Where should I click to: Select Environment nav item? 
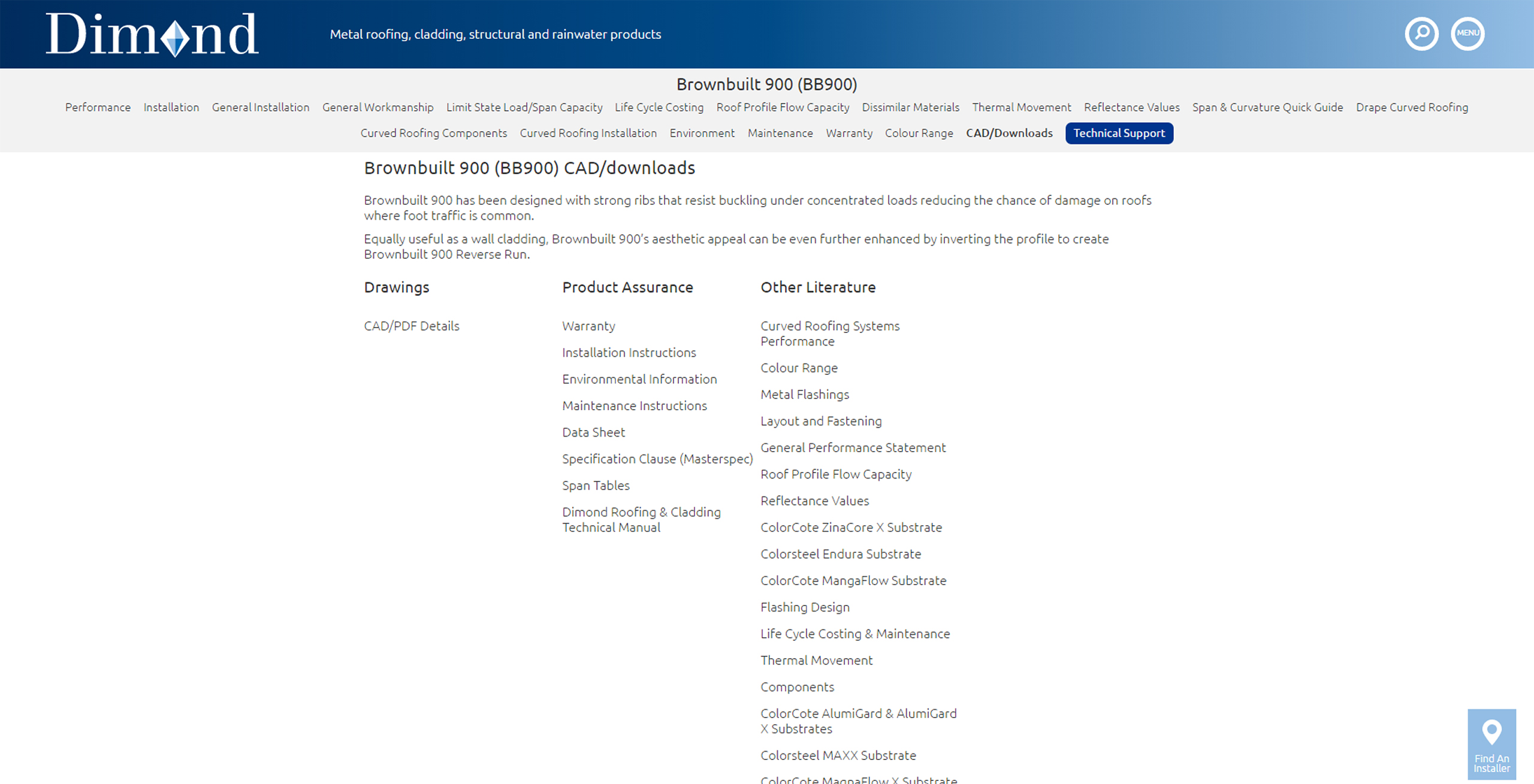click(x=702, y=133)
